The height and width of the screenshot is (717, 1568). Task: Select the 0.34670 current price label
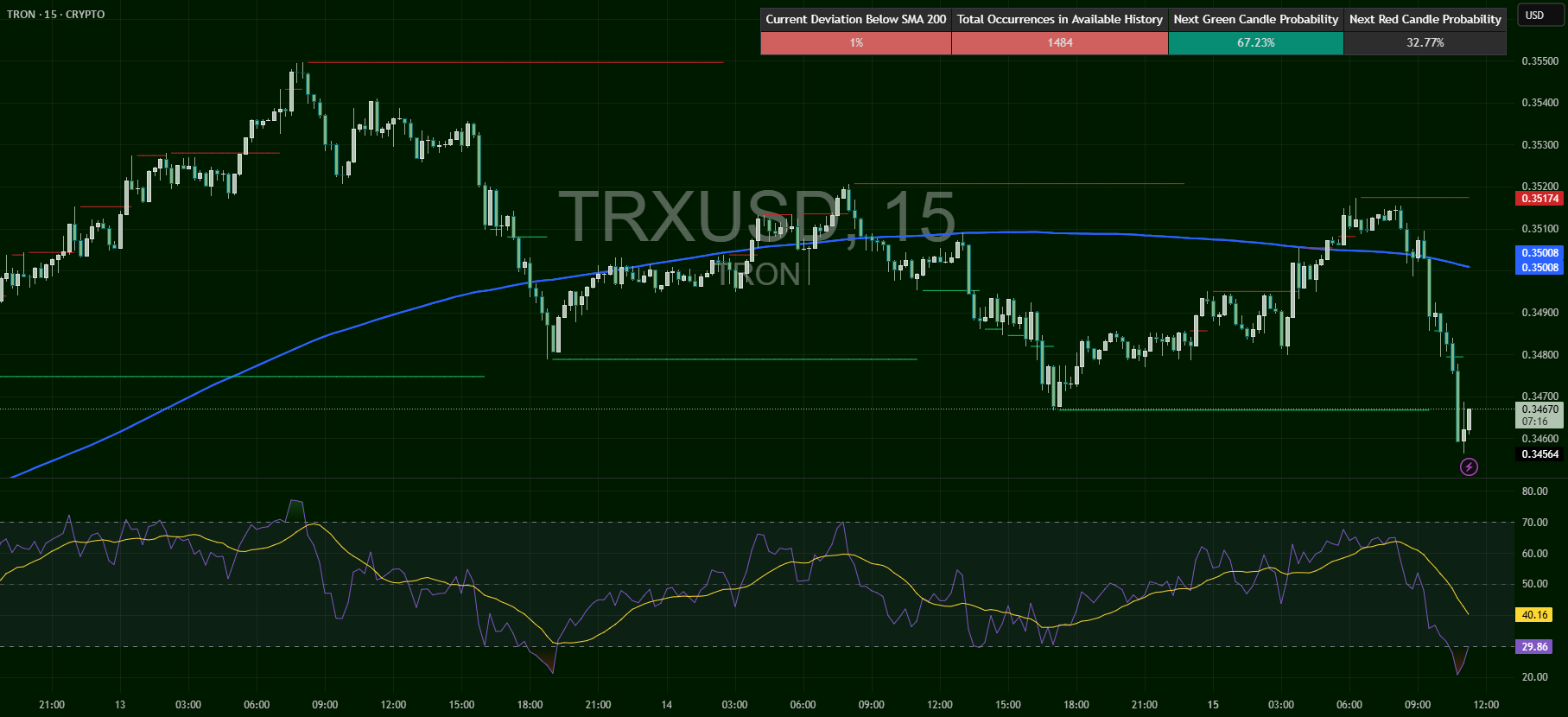click(x=1539, y=409)
